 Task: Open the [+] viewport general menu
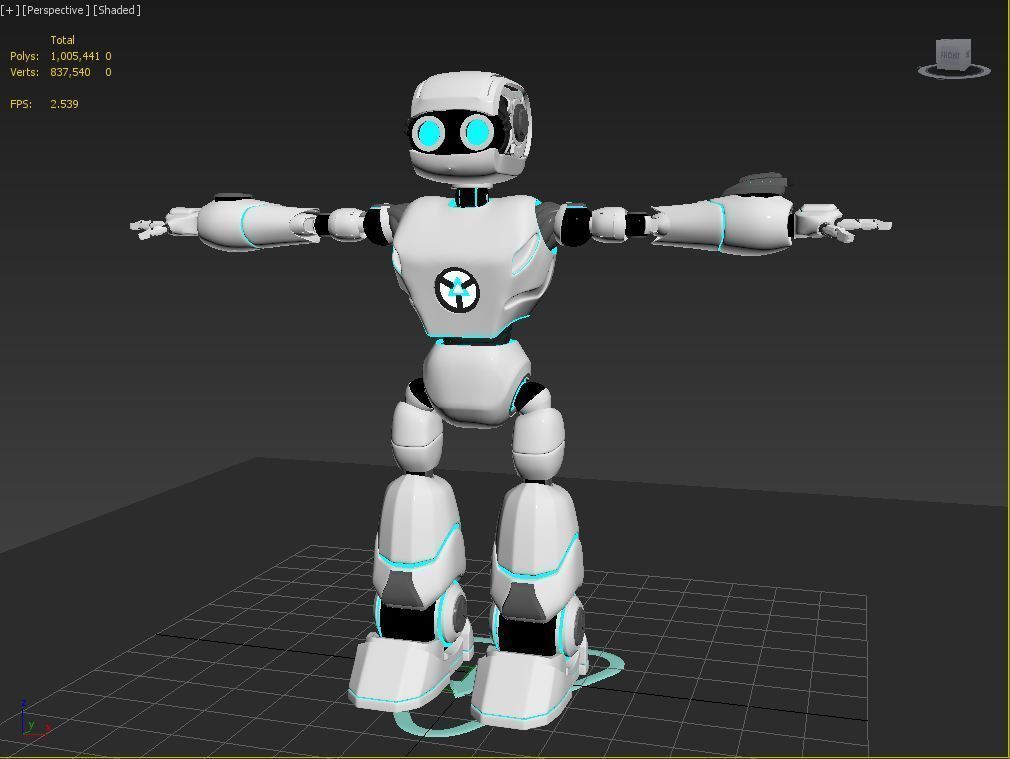pos(10,10)
